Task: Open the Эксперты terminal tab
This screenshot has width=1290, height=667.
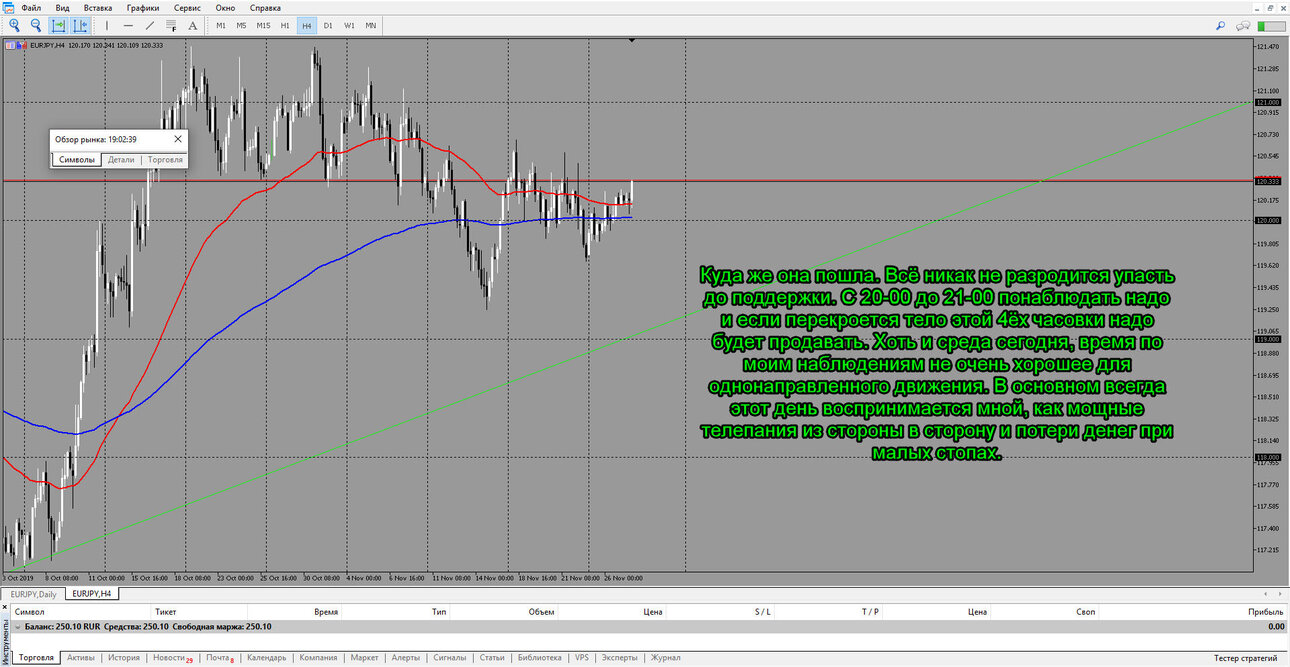Action: point(620,657)
